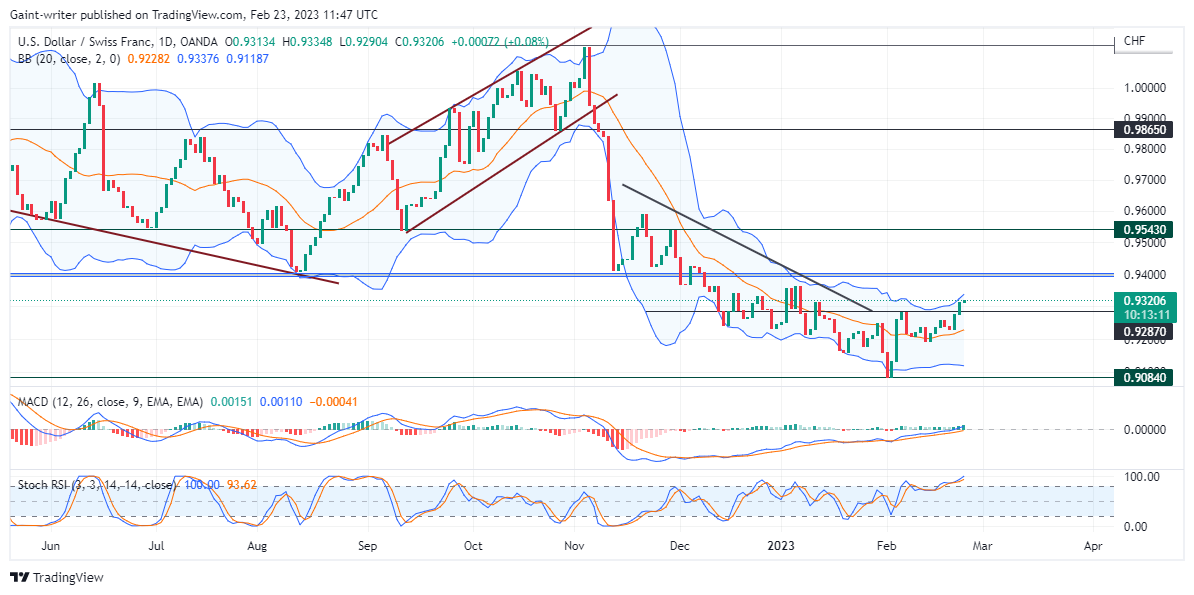Click the 0.90840 price level tag
Viewport: 1194px width, 595px height.
pos(1140,378)
